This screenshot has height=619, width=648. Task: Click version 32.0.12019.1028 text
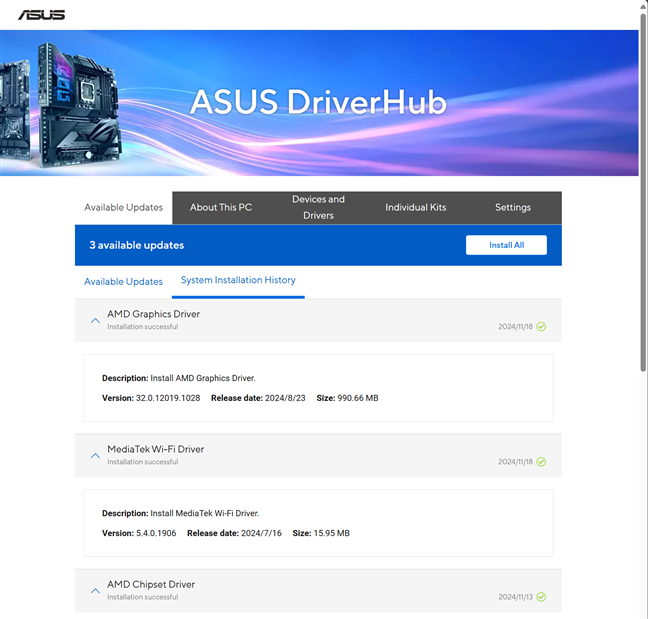168,398
